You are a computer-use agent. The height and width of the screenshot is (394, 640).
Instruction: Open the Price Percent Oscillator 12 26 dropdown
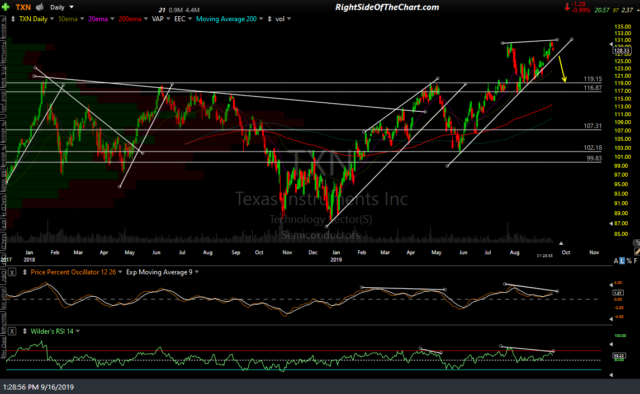120,272
